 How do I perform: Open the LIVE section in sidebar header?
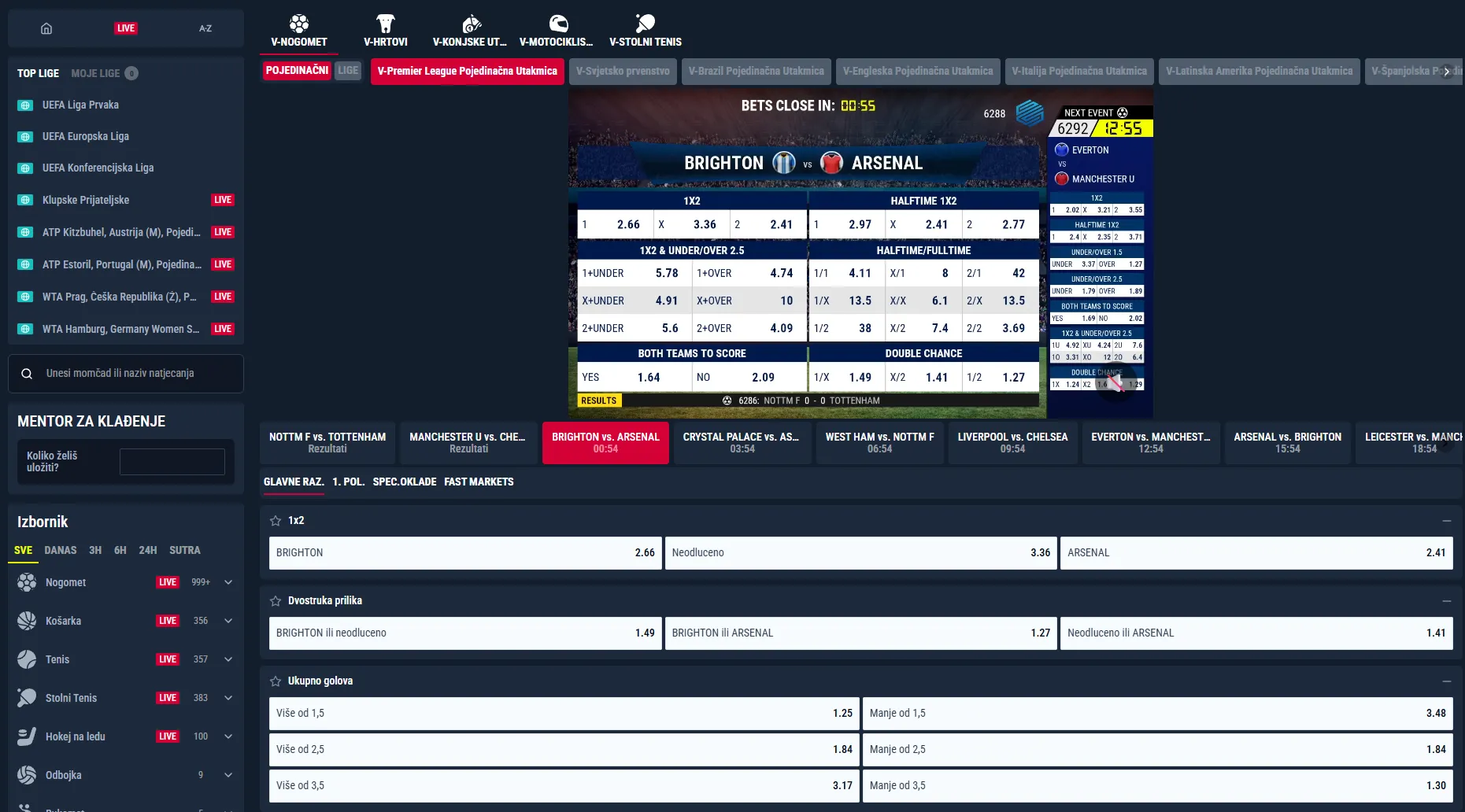coord(126,28)
